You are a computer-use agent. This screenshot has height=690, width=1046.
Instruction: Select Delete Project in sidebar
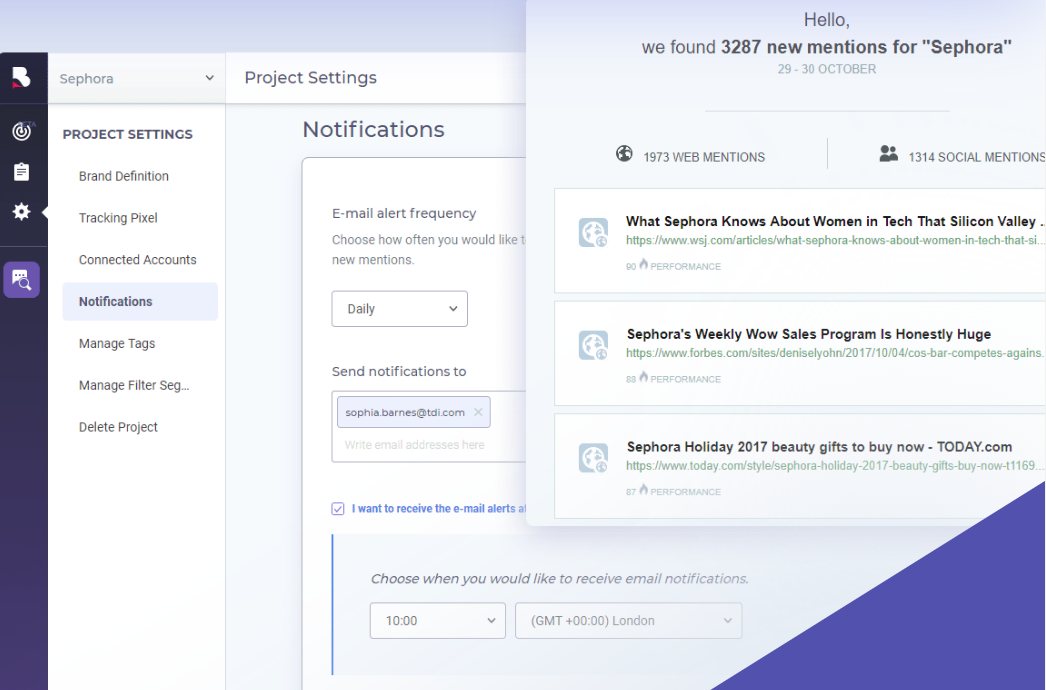tap(118, 427)
